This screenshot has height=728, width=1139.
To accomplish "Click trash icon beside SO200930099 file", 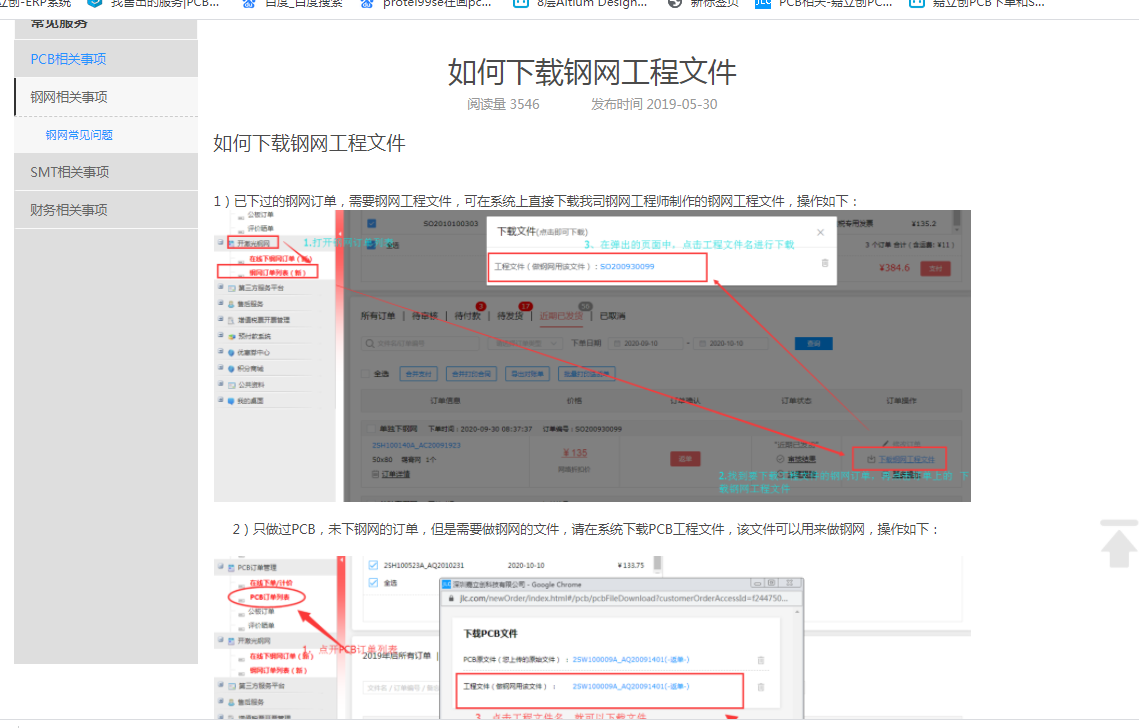I will tap(825, 263).
